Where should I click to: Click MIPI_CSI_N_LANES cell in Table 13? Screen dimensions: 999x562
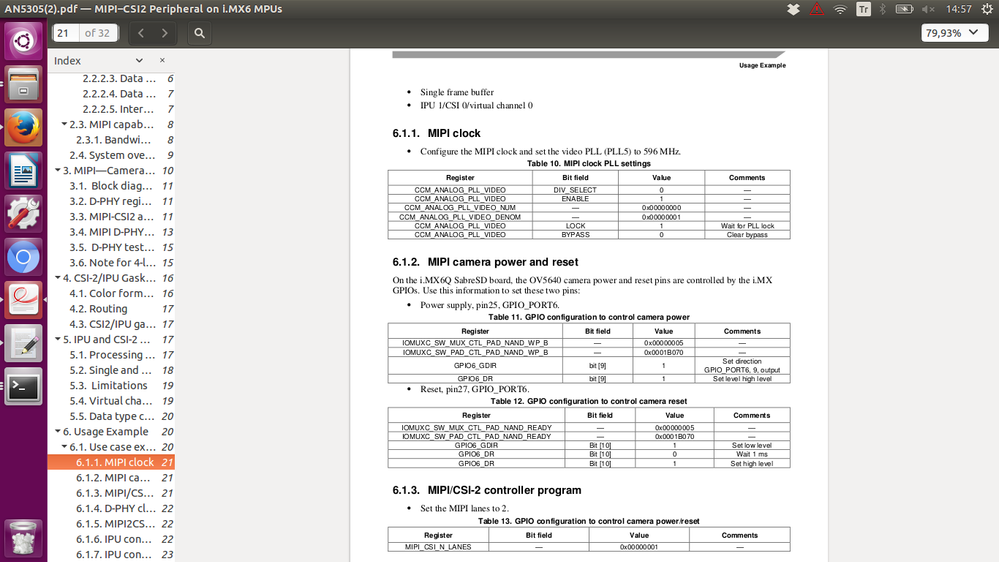pos(438,547)
